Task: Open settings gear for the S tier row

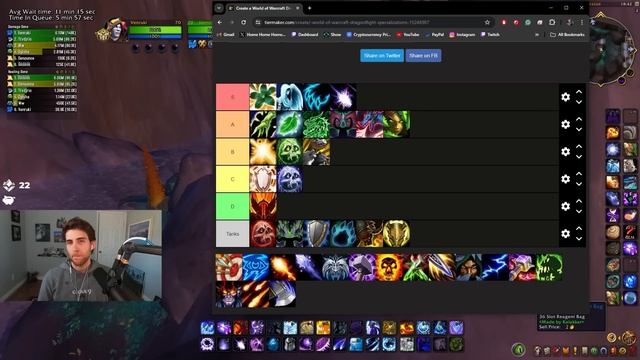Action: (565, 97)
